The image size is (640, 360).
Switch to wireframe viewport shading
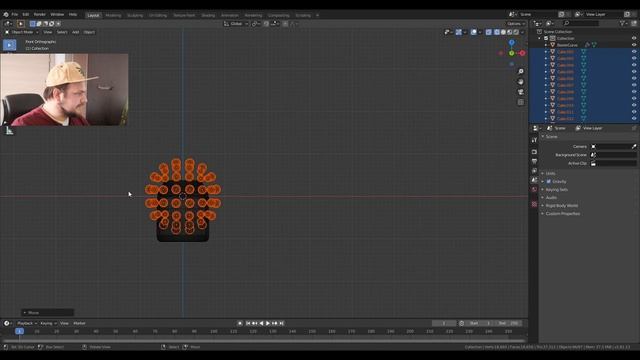tap(497, 32)
